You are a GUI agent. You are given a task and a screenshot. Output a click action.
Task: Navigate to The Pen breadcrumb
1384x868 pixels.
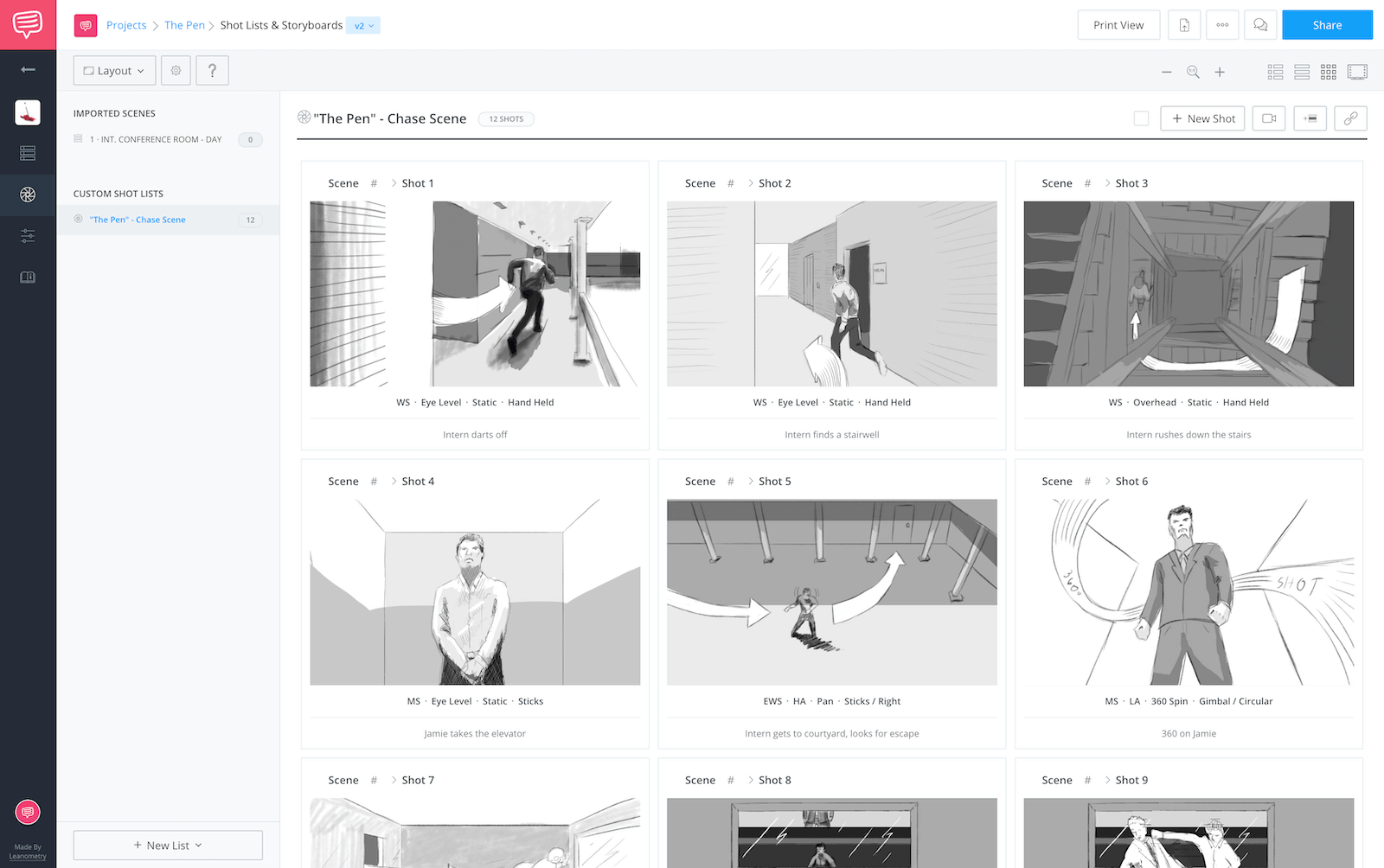pyautogui.click(x=185, y=25)
